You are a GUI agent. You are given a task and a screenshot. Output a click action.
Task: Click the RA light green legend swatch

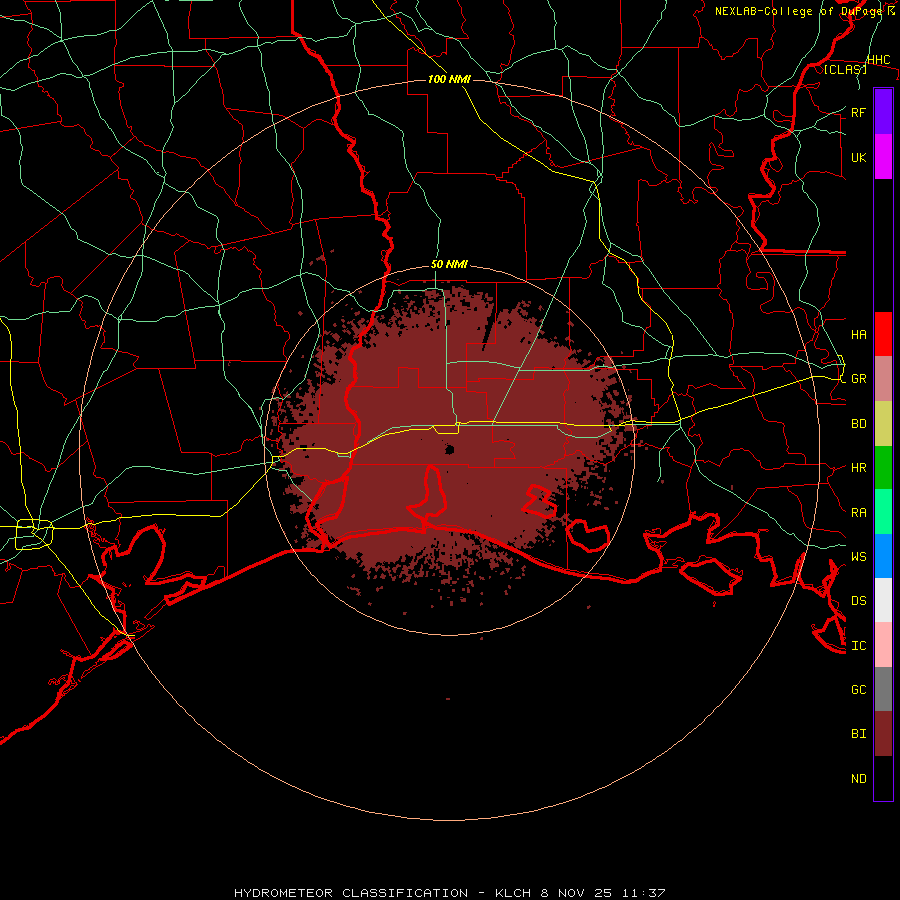[x=883, y=512]
